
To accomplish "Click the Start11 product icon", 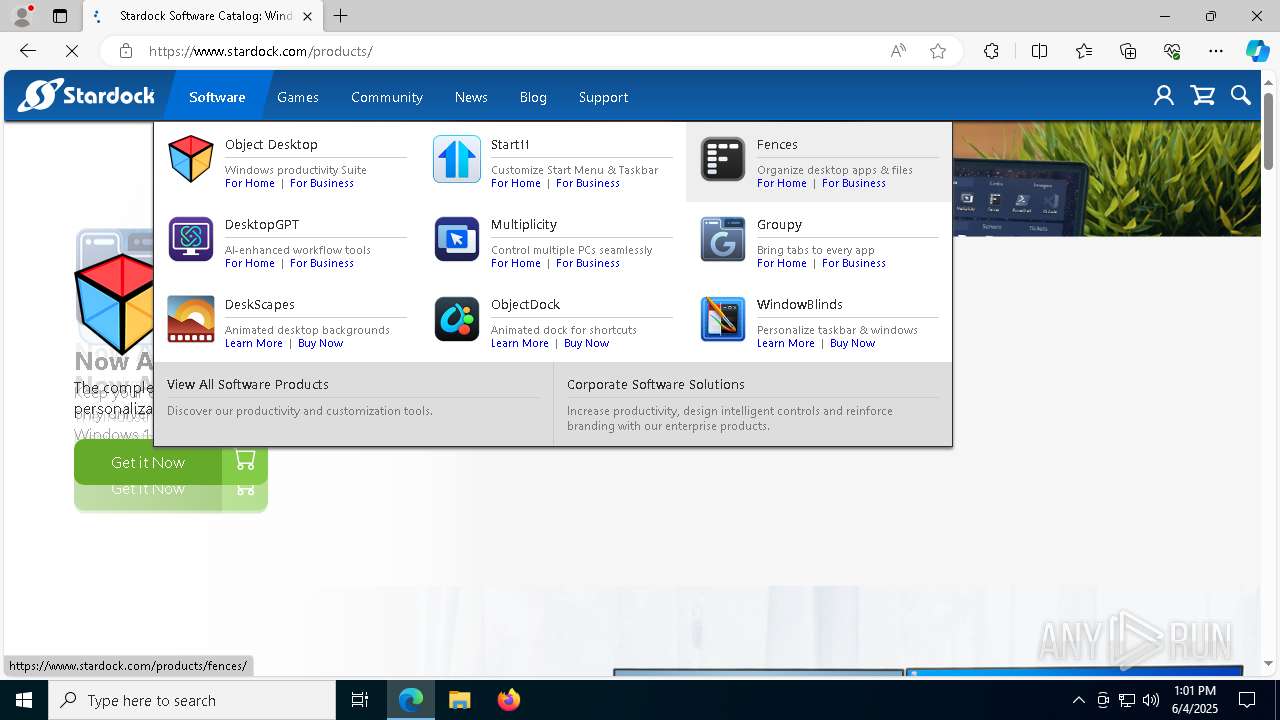I will [x=457, y=160].
